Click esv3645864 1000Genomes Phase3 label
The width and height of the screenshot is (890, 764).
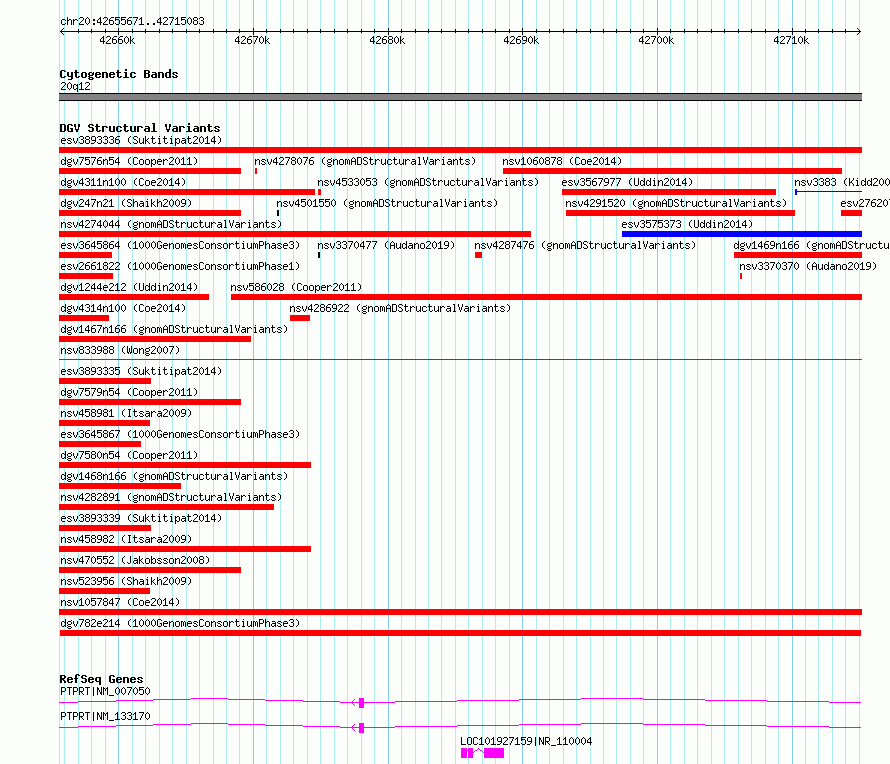coord(180,245)
